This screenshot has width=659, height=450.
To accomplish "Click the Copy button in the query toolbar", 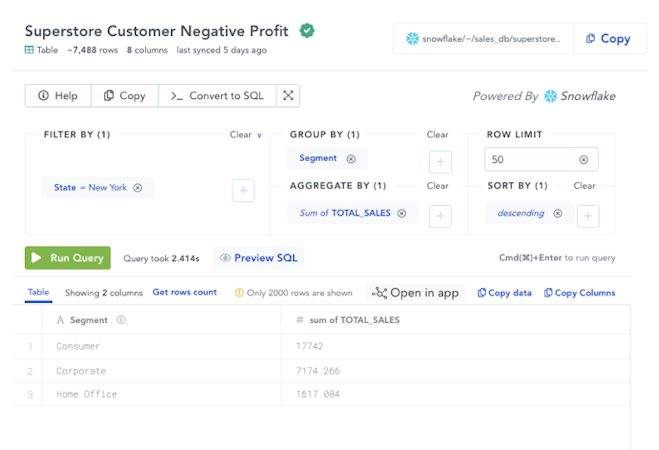I will click(124, 96).
